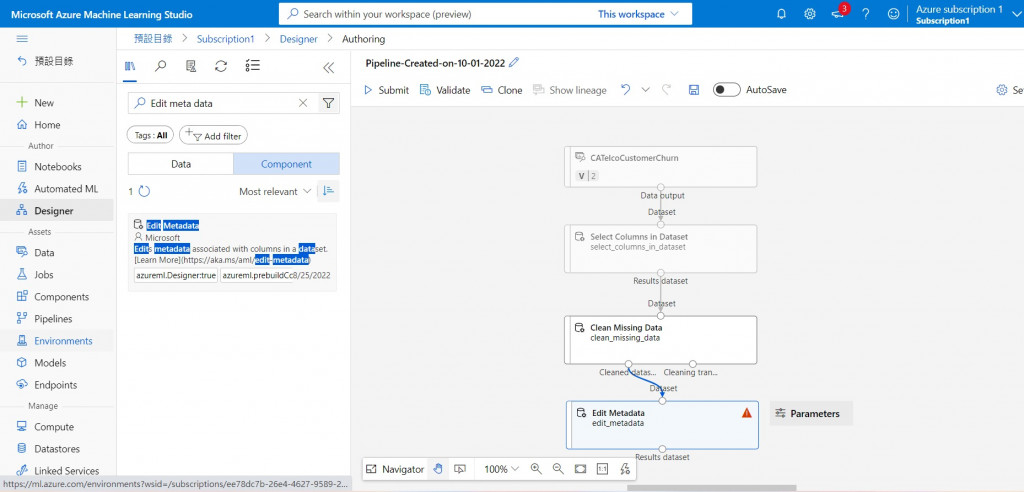Open the notifications bell
1024x492 pixels.
[x=782, y=14]
